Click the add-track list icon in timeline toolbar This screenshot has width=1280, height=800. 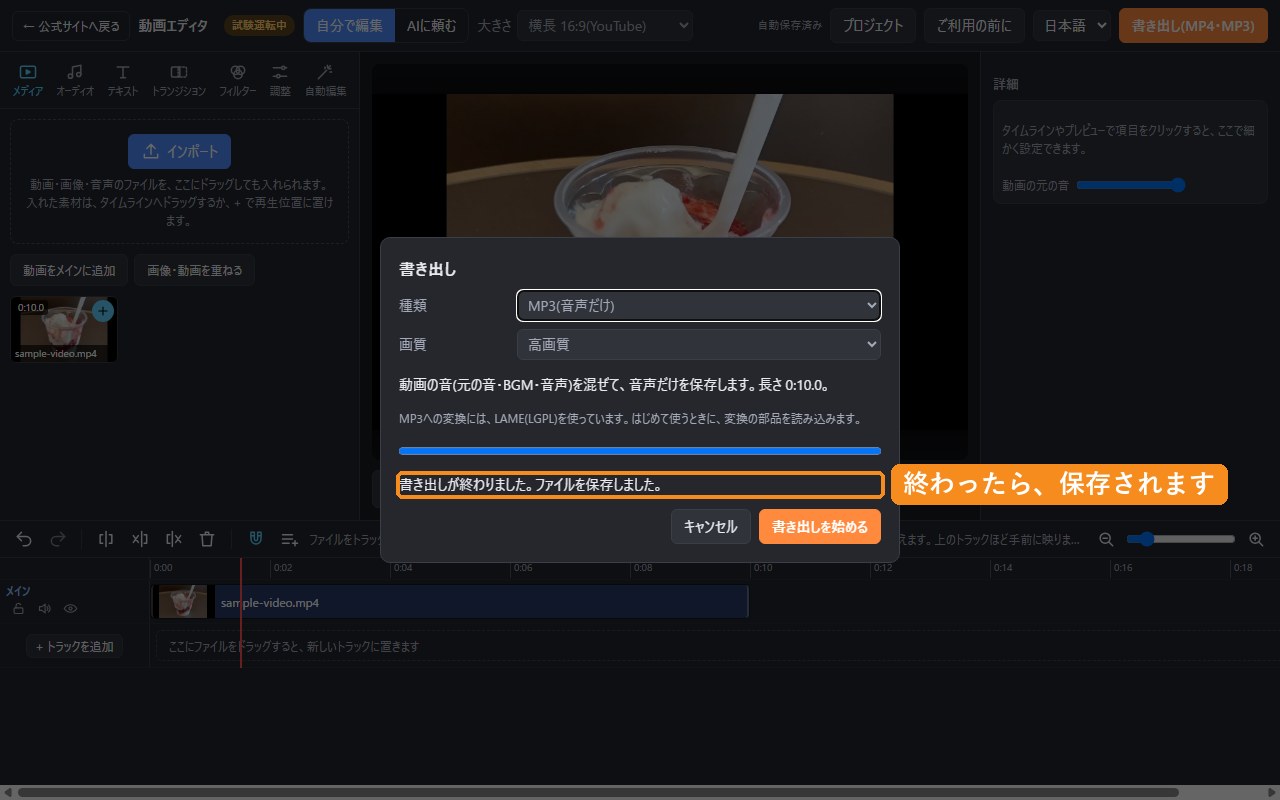click(x=290, y=539)
